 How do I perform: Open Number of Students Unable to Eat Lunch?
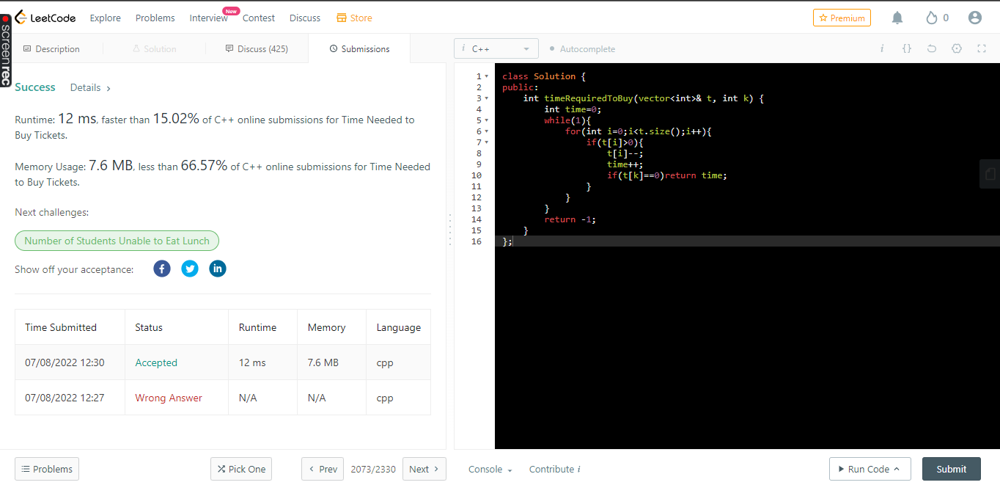point(117,241)
